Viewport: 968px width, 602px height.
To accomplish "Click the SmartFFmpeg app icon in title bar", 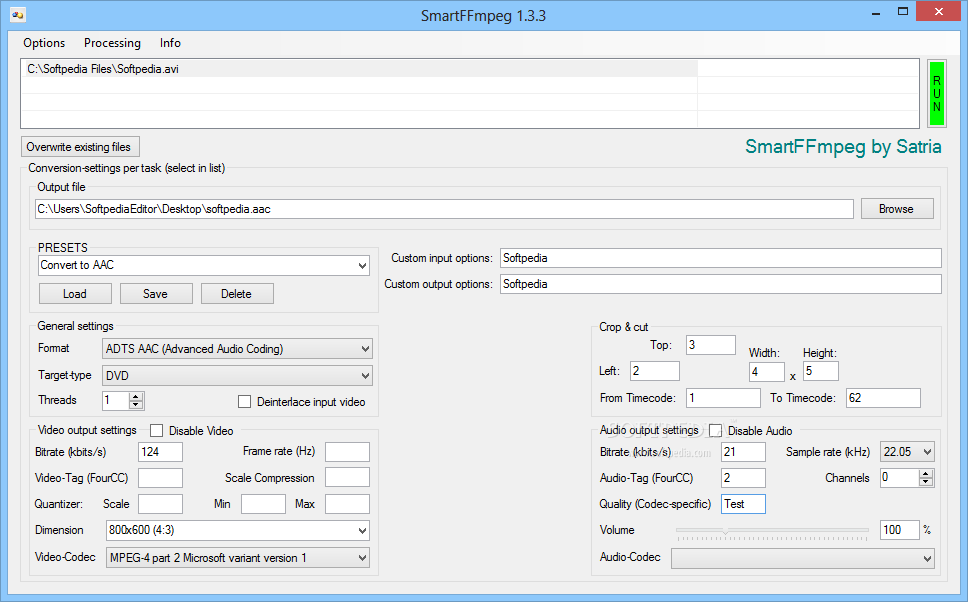I will click(17, 15).
